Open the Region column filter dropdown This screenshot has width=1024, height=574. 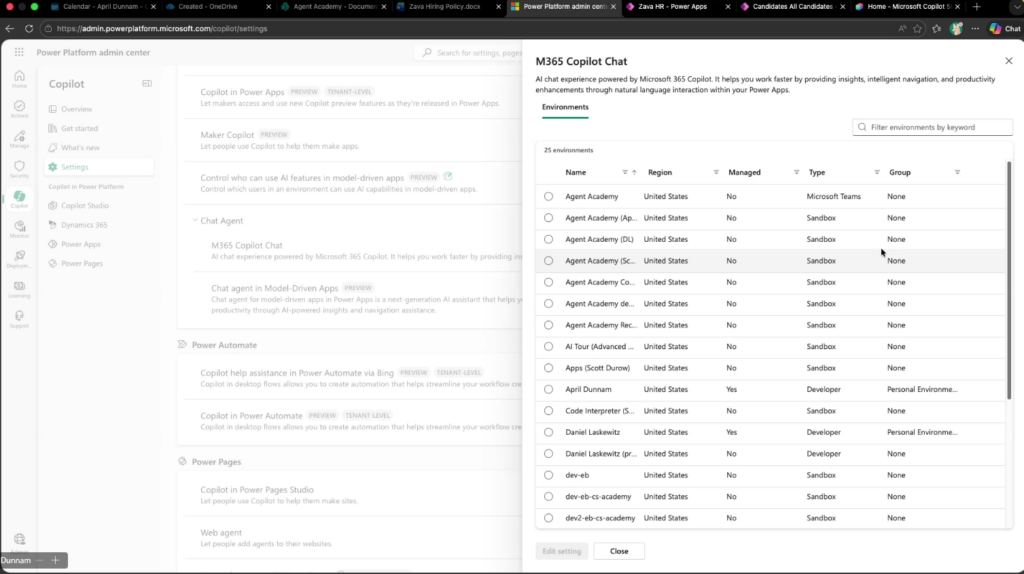(716, 172)
